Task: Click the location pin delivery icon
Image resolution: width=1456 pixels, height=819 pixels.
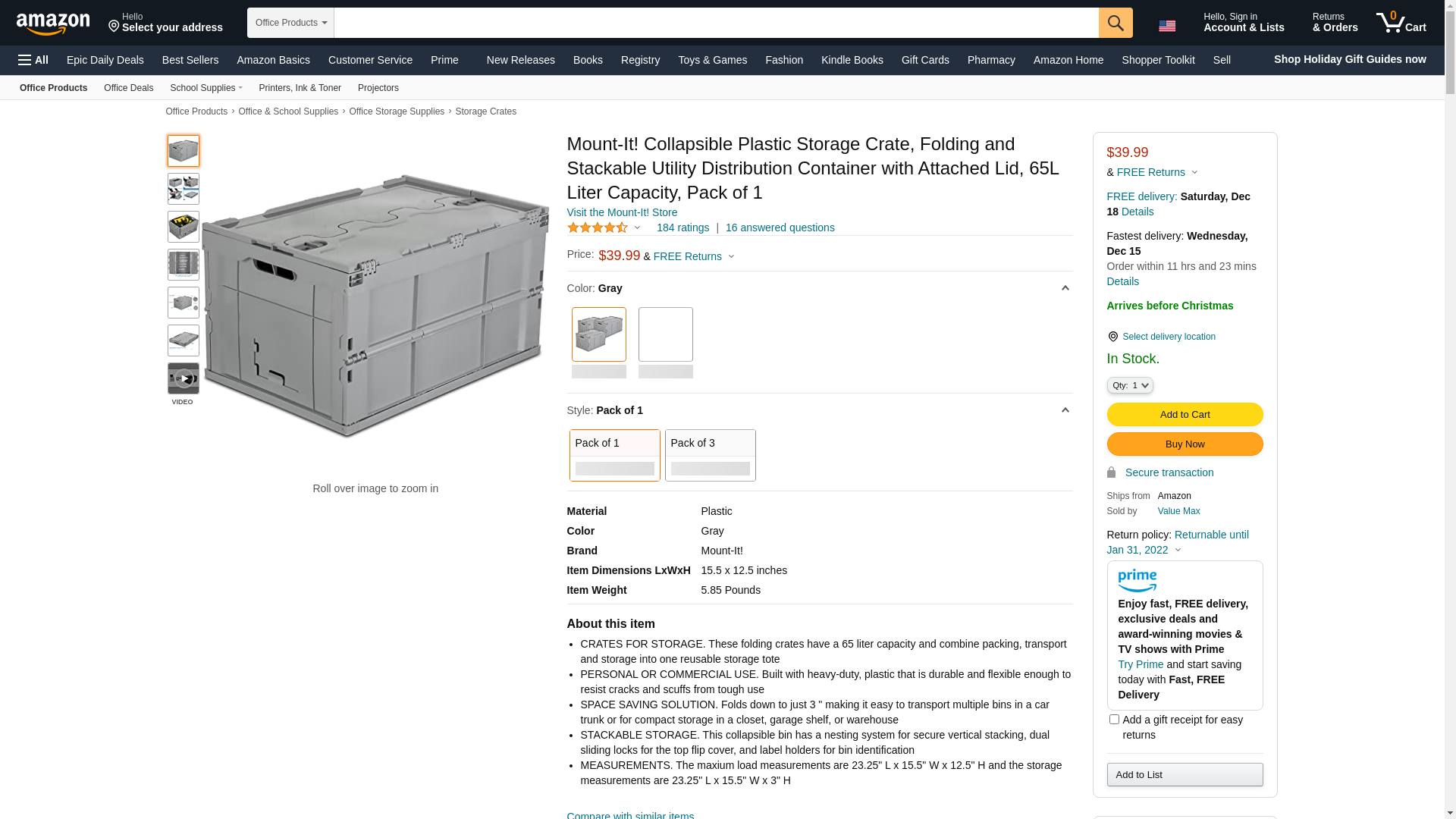Action: coord(1112,337)
